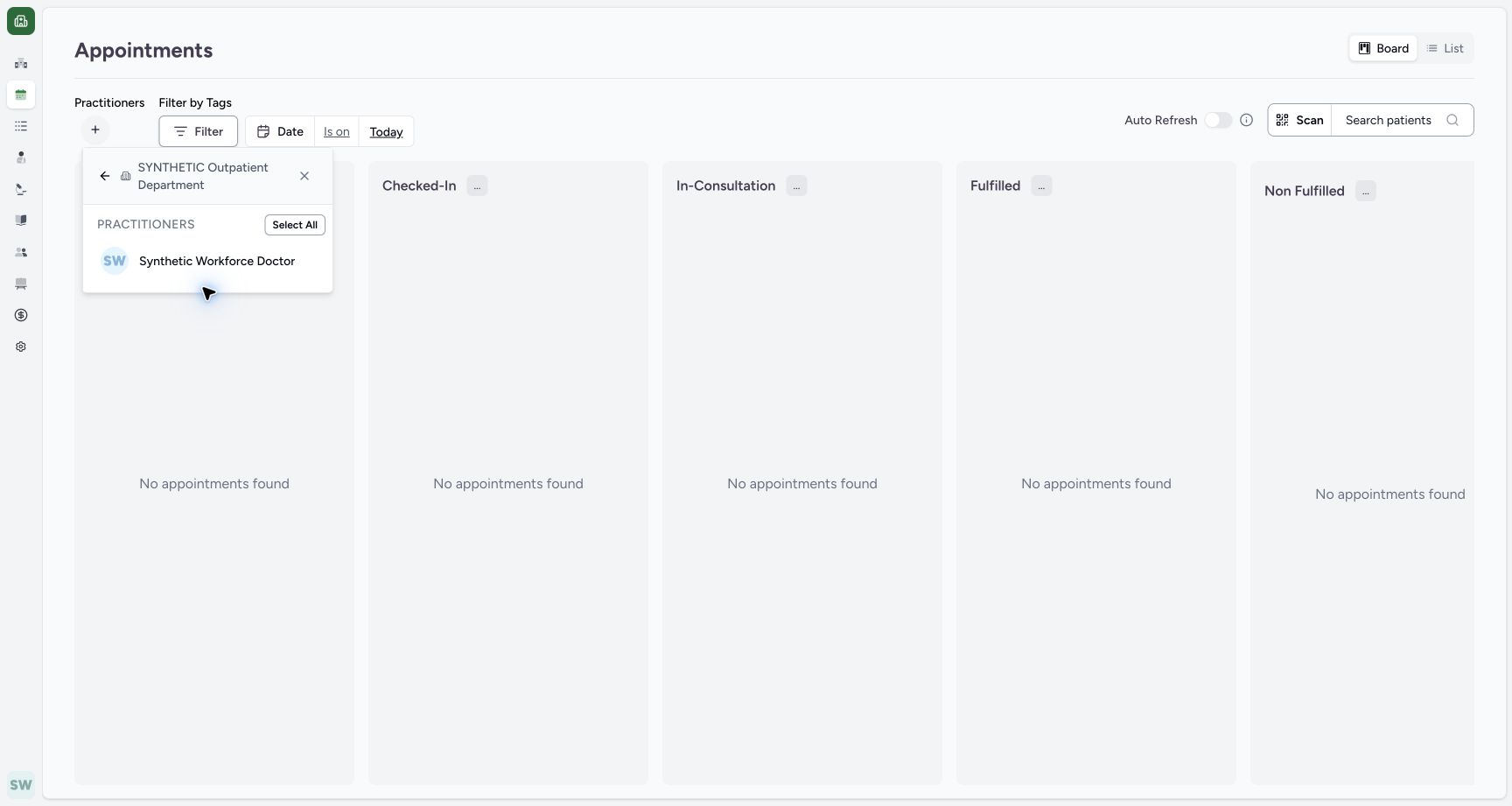
Task: Open the facility buildings sidebar icon
Action: pos(21,63)
